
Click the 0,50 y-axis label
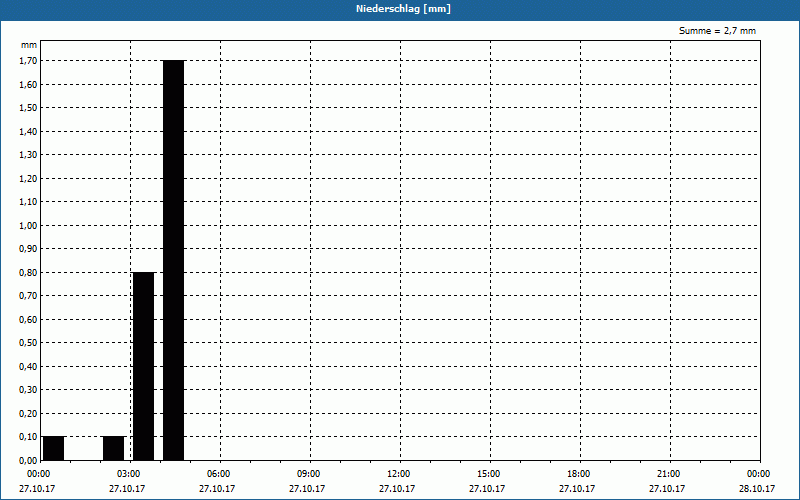(28, 343)
